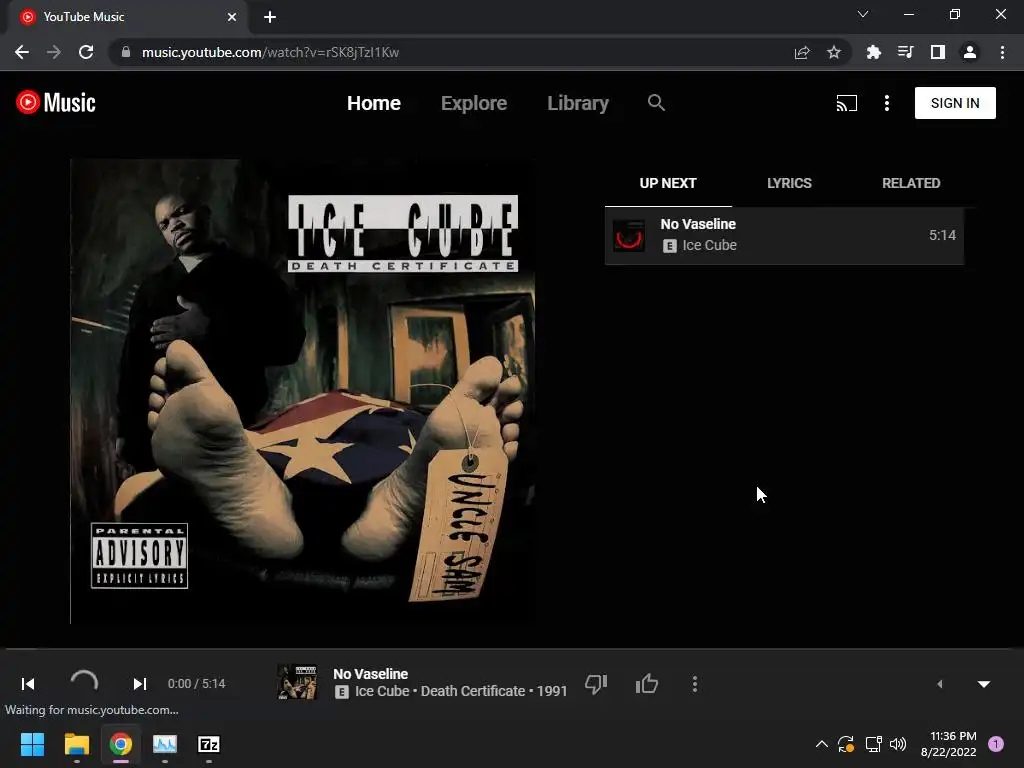
Task: Click the cast to device icon
Action: pos(846,103)
